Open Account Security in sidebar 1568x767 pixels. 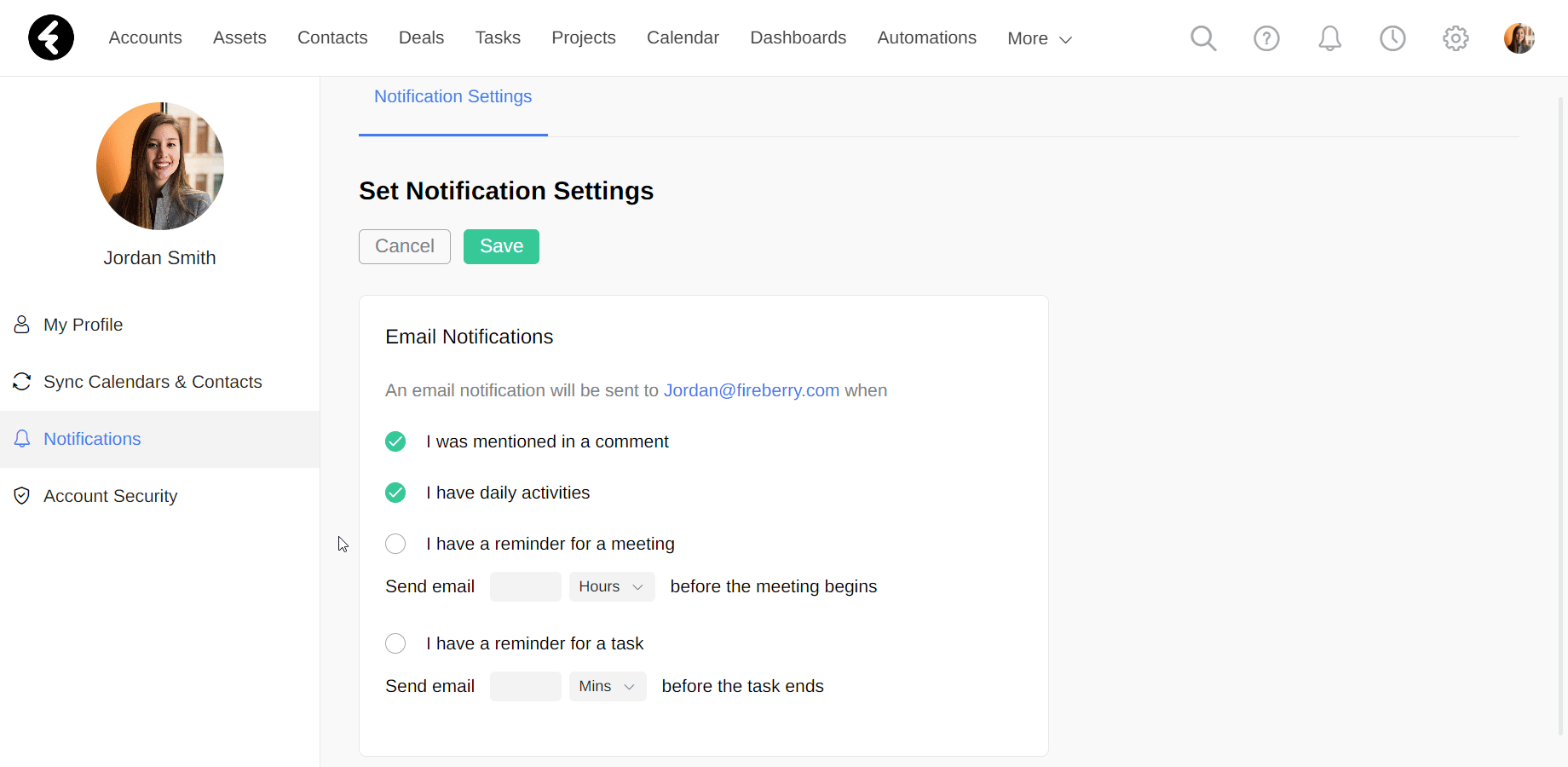159,496
